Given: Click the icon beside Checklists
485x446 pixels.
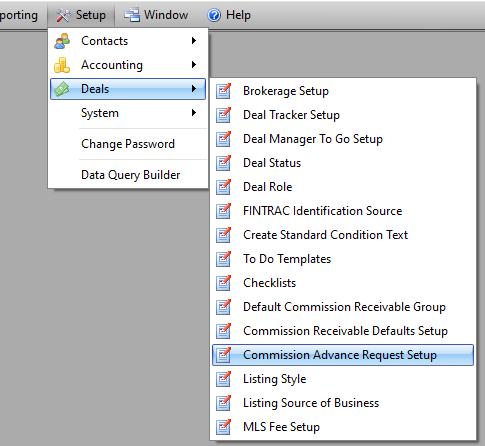Looking at the screenshot, I should click(x=224, y=283).
